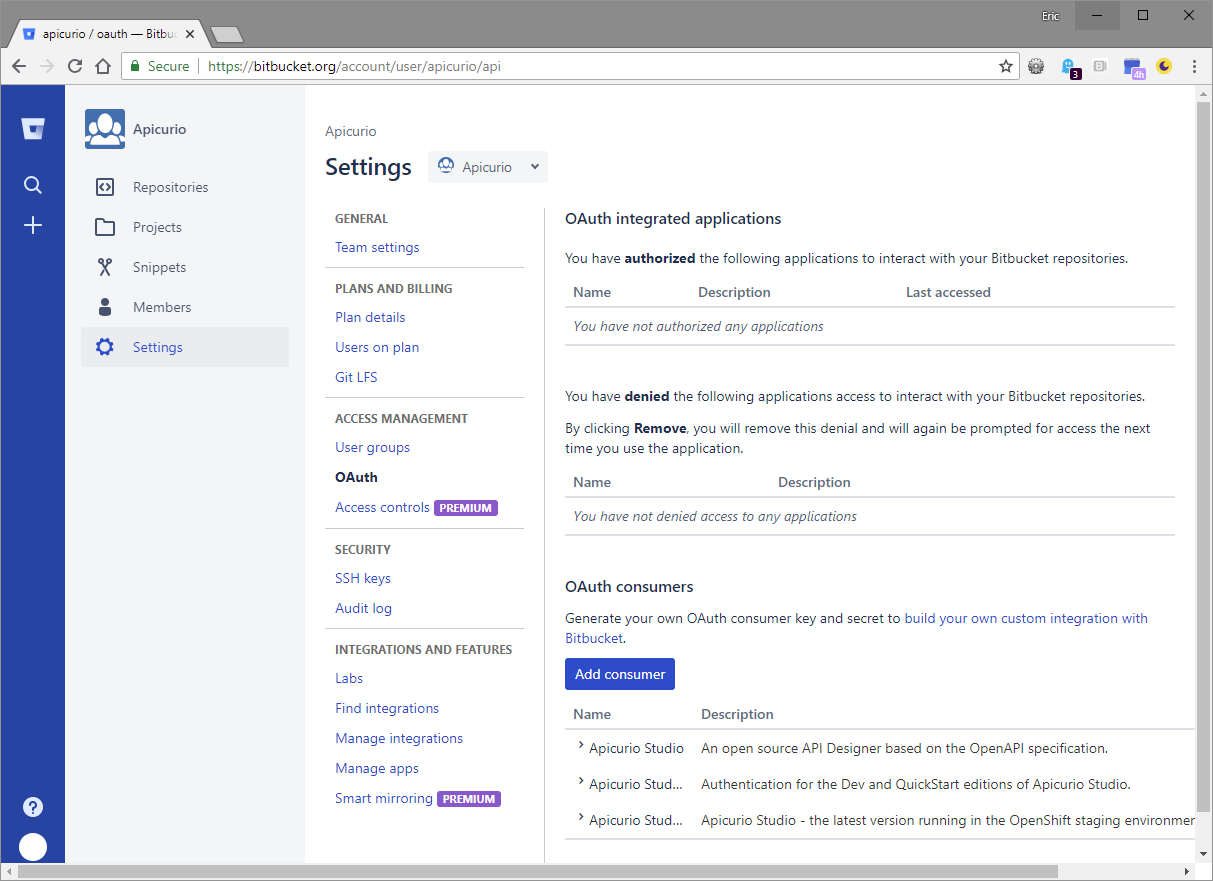Click the Apicurio team avatar icon
This screenshot has height=881, width=1213.
(x=105, y=129)
